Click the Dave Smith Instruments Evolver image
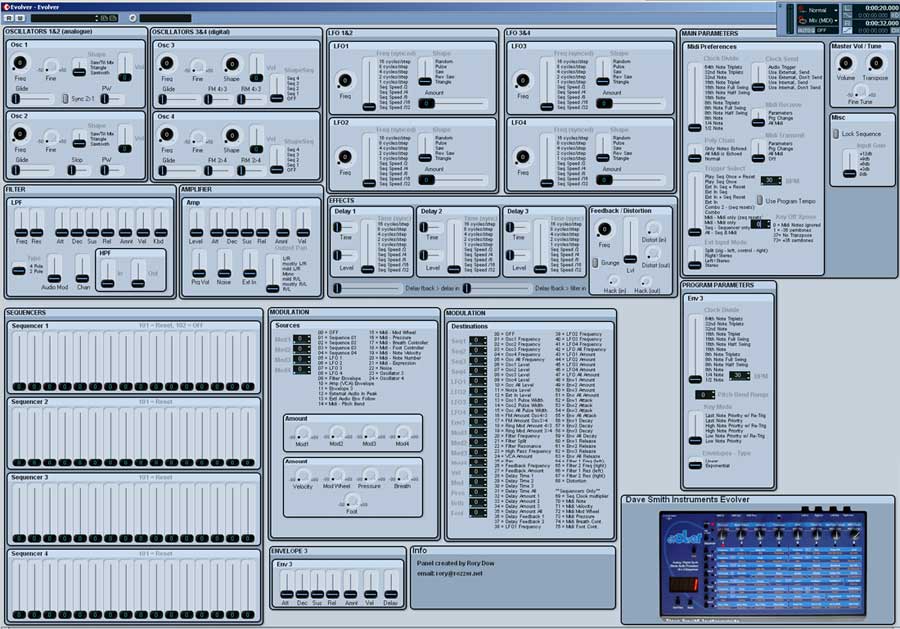The width and height of the screenshot is (900, 629). (x=763, y=565)
